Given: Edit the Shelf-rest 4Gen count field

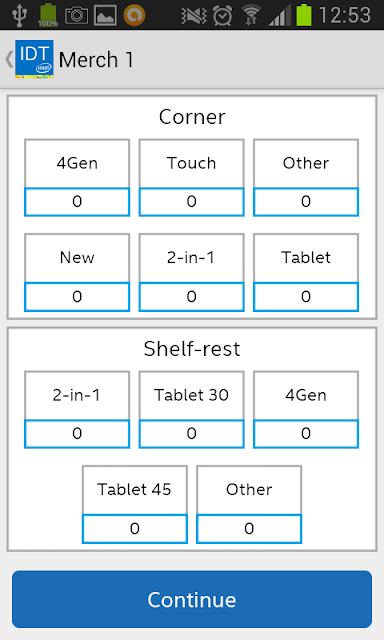Looking at the screenshot, I should pos(306,434).
